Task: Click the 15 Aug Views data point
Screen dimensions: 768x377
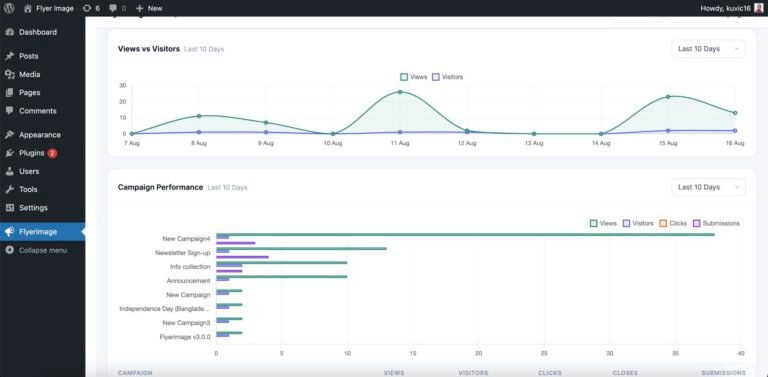Action: pyautogui.click(x=668, y=96)
